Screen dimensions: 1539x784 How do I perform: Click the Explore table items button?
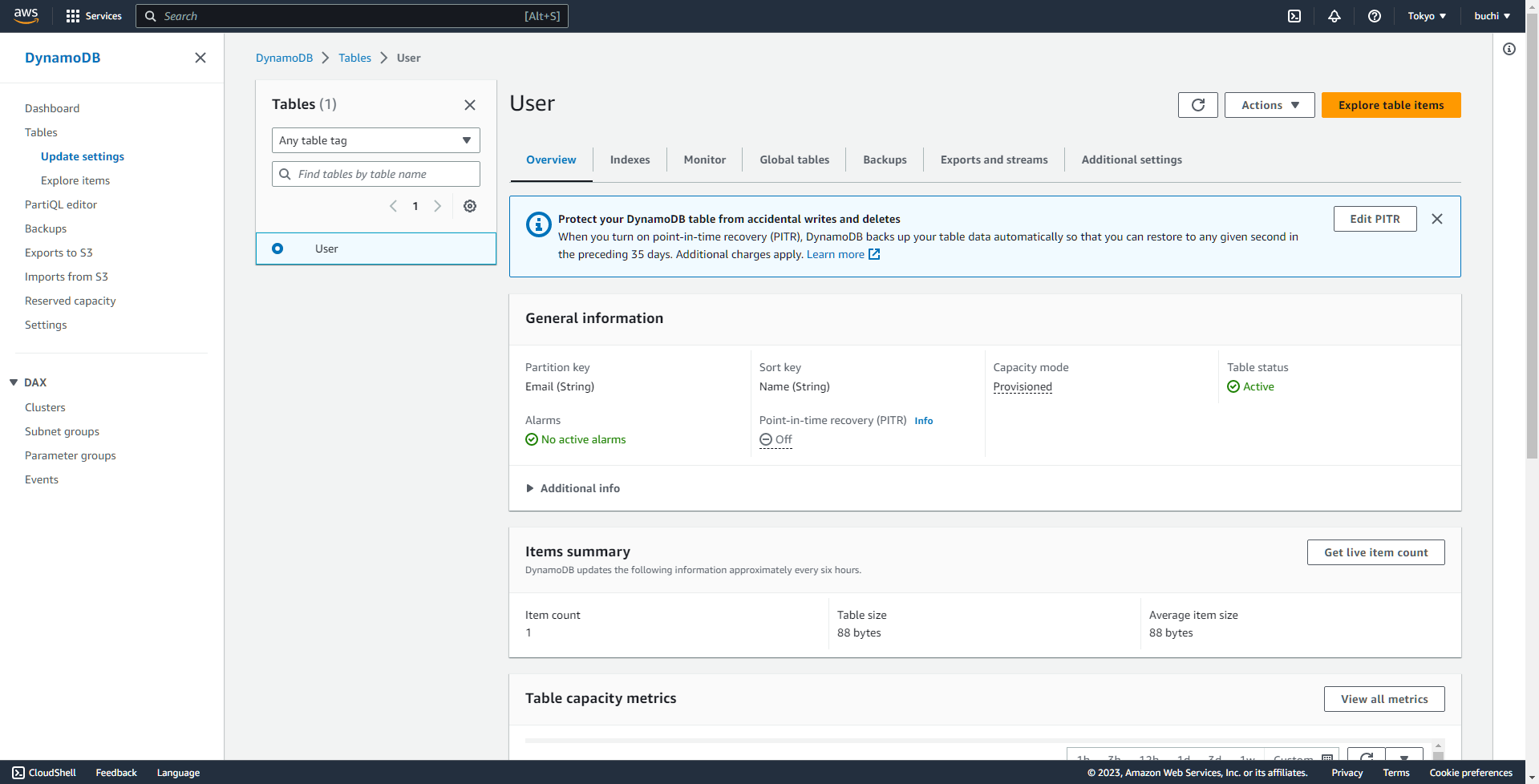pyautogui.click(x=1391, y=105)
